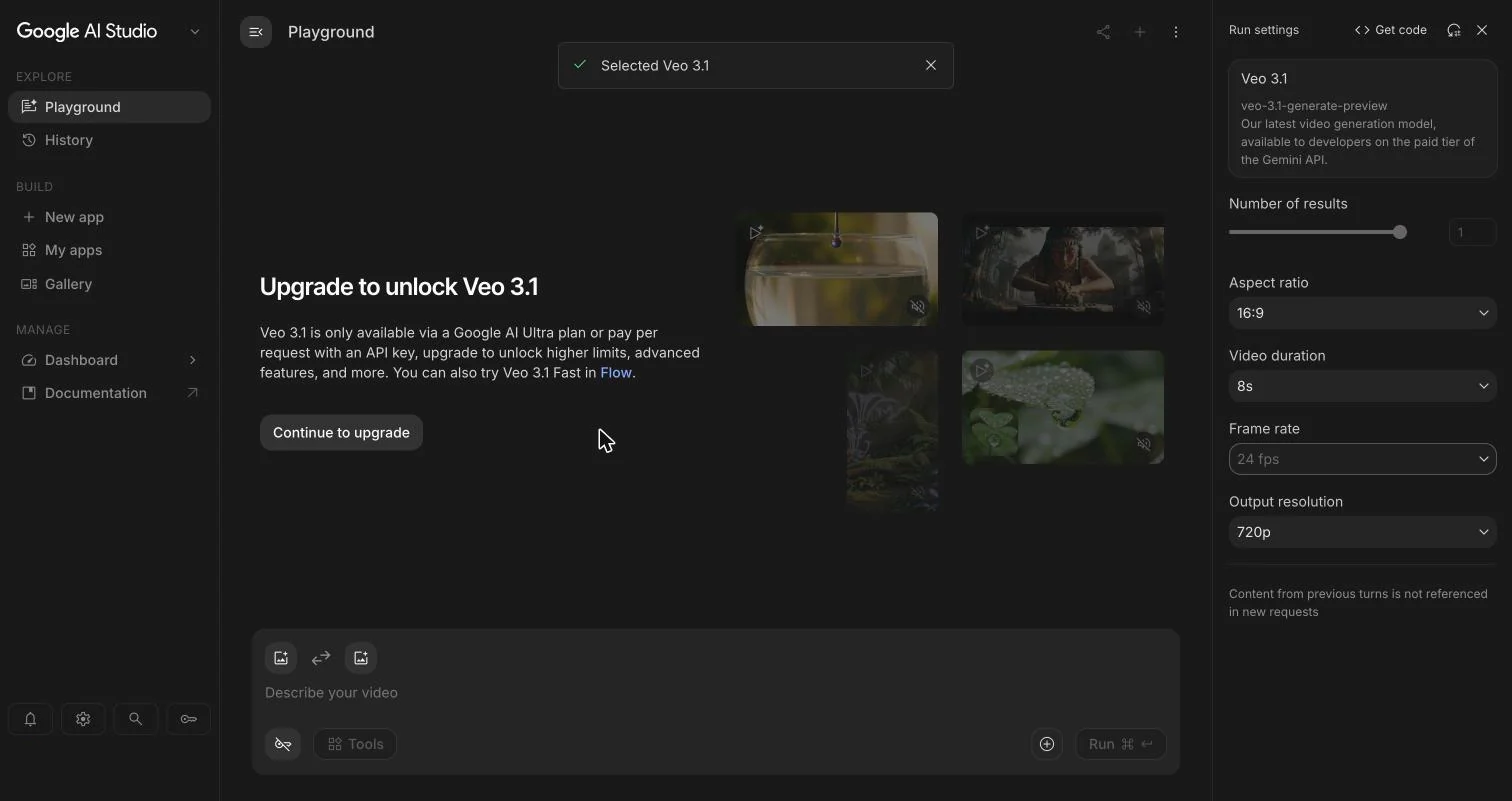The height and width of the screenshot is (801, 1512).
Task: Click the reset settings icon beside Get code
Action: tap(1454, 30)
